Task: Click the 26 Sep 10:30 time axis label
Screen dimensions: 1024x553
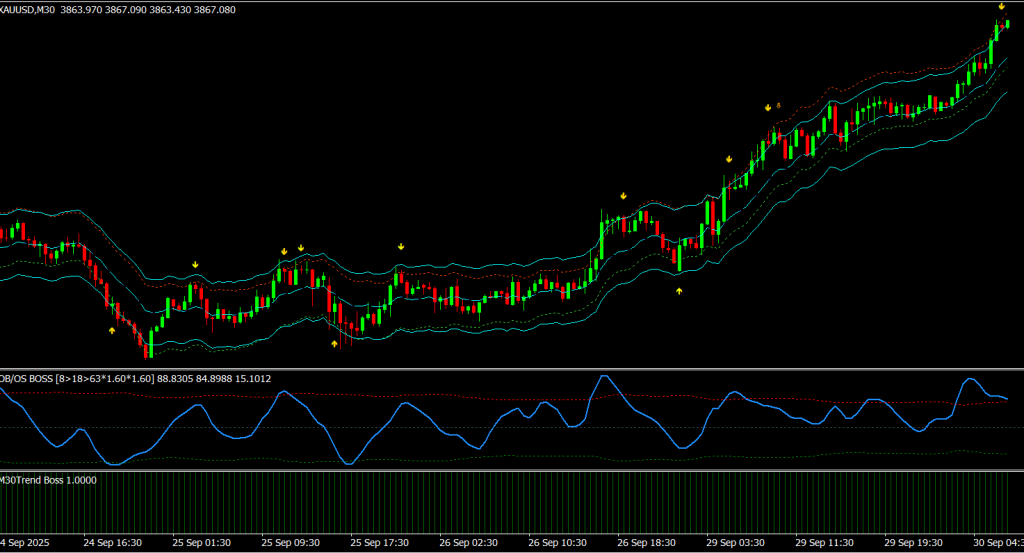Action: coord(559,542)
